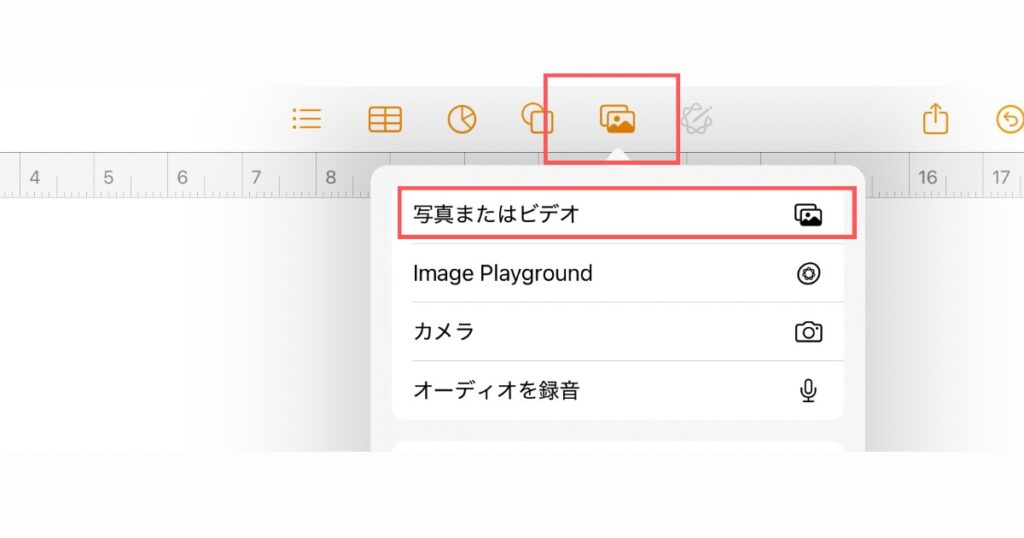
Task: Tap the photo stack icon beside 写真またはビデオ
Action: pyautogui.click(x=808, y=215)
